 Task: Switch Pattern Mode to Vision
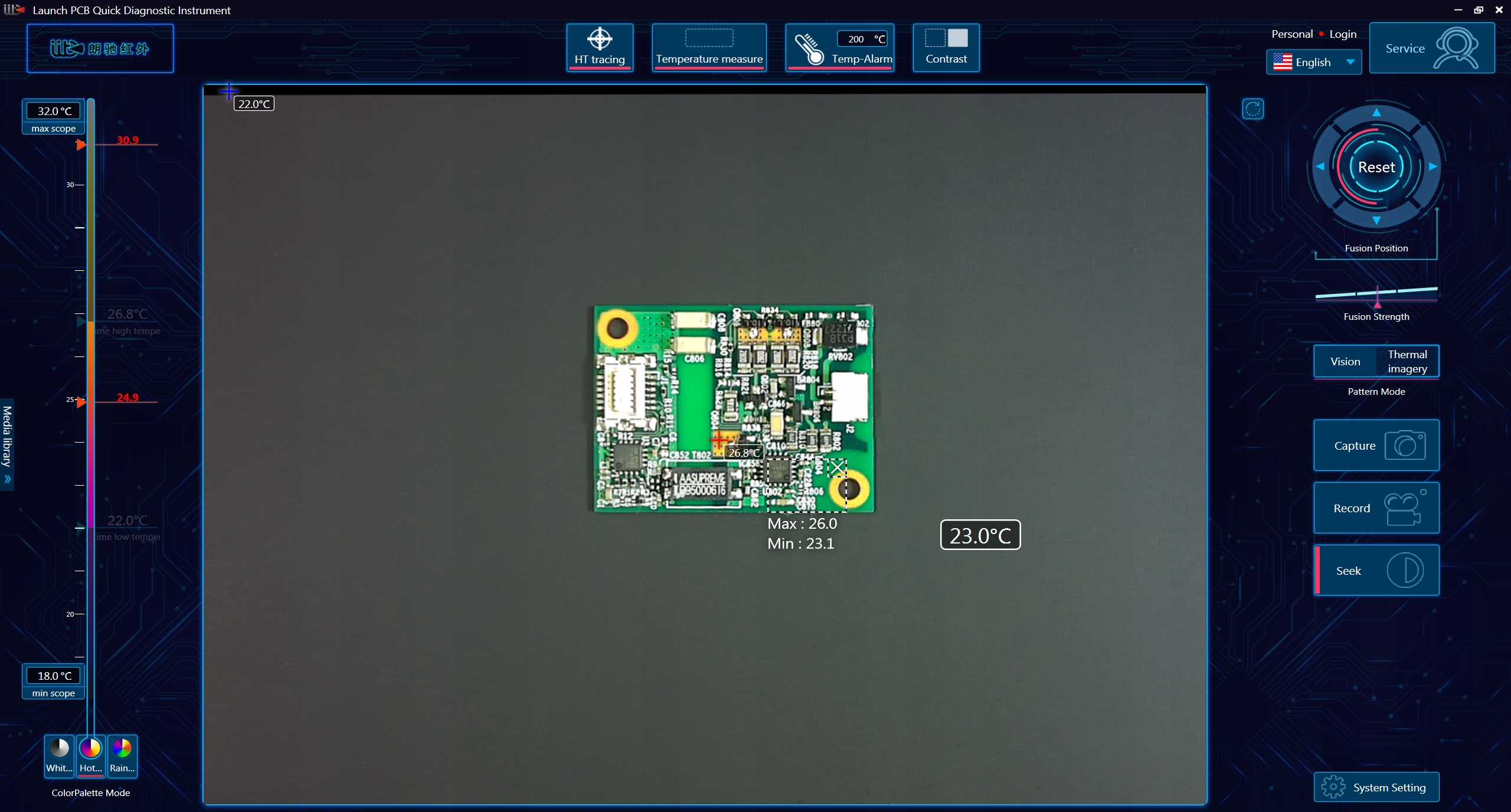1345,361
